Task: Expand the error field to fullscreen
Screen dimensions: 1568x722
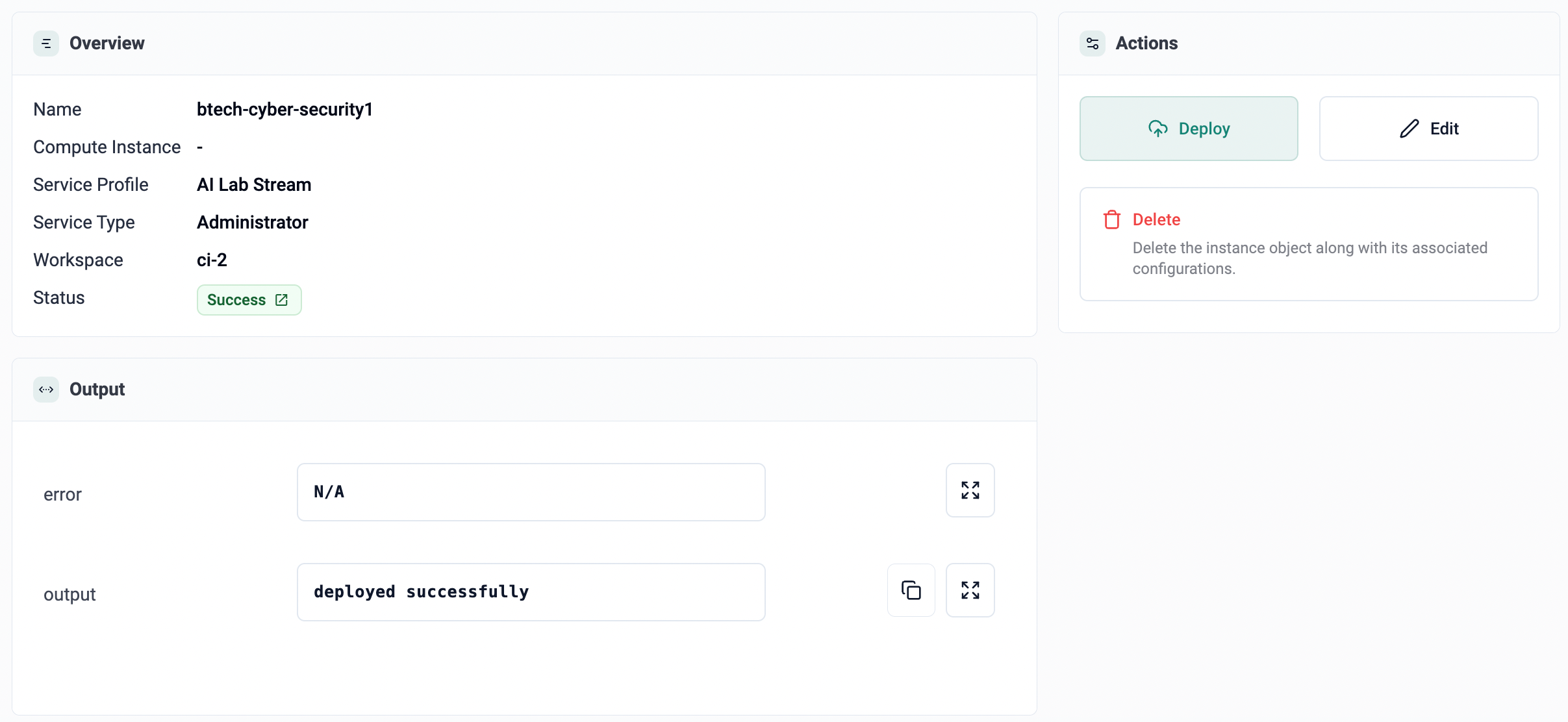Action: tap(970, 490)
